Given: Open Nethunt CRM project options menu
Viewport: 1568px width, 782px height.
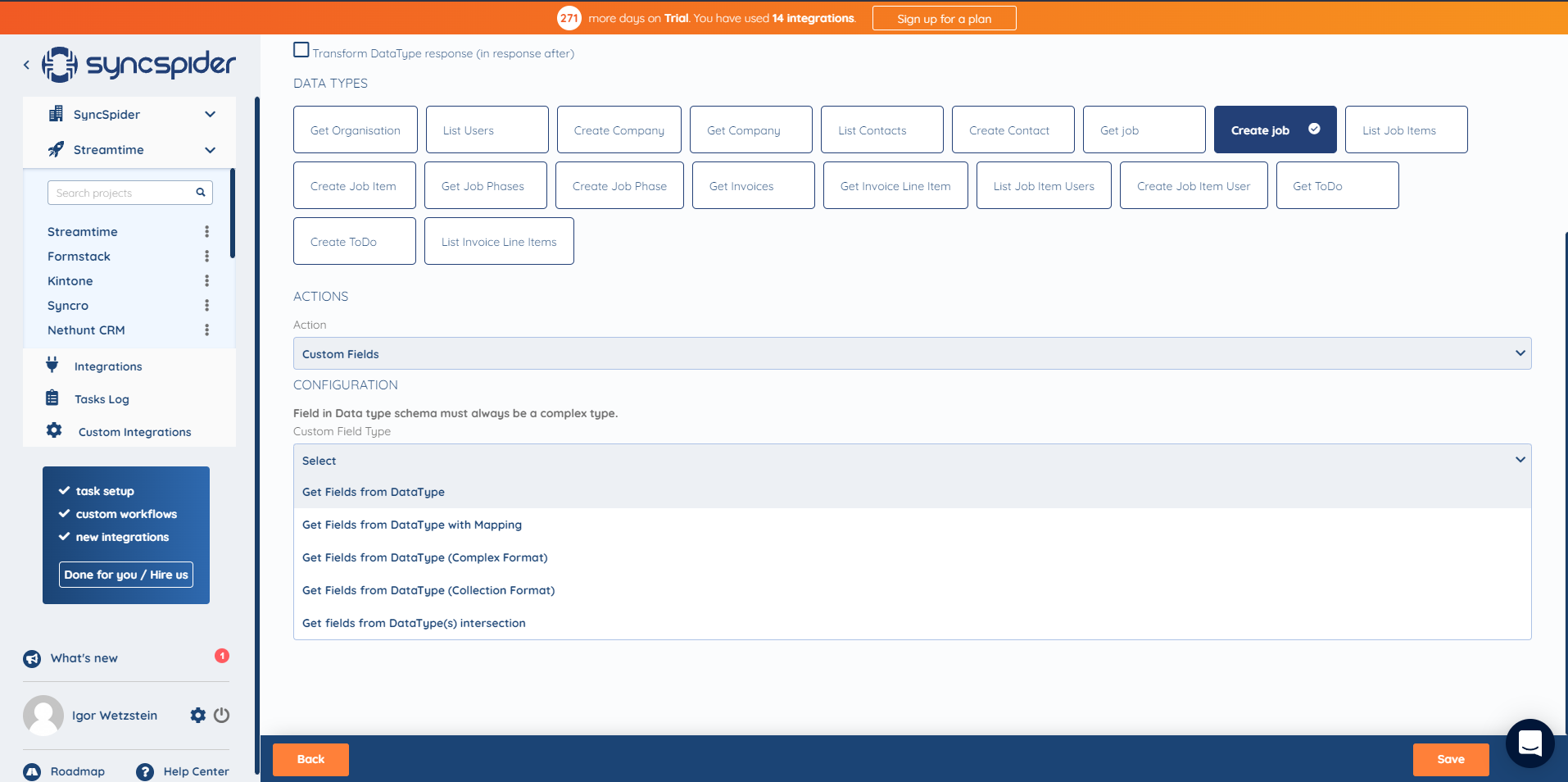Looking at the screenshot, I should tap(206, 330).
